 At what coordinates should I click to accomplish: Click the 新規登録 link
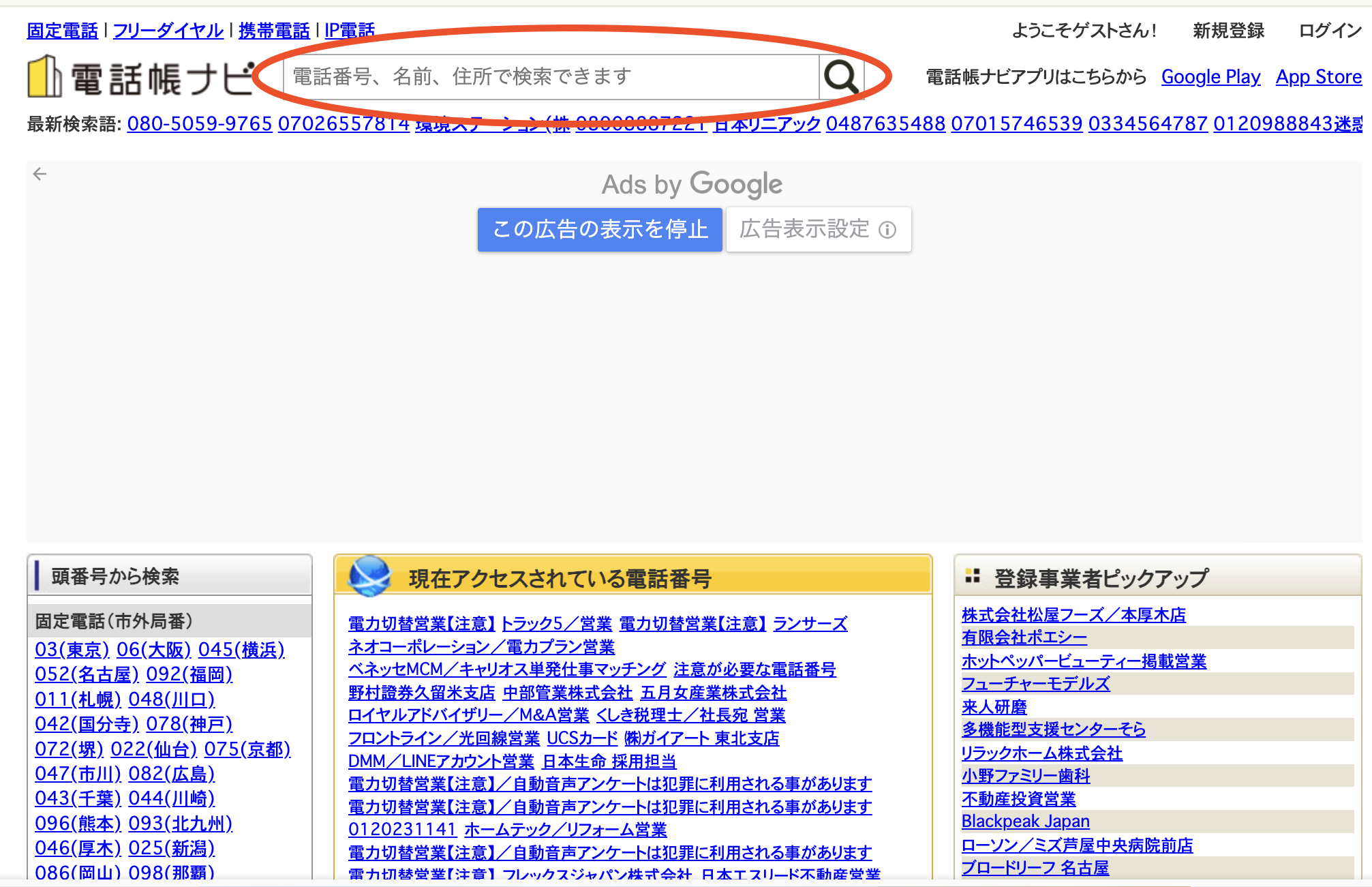(1228, 31)
